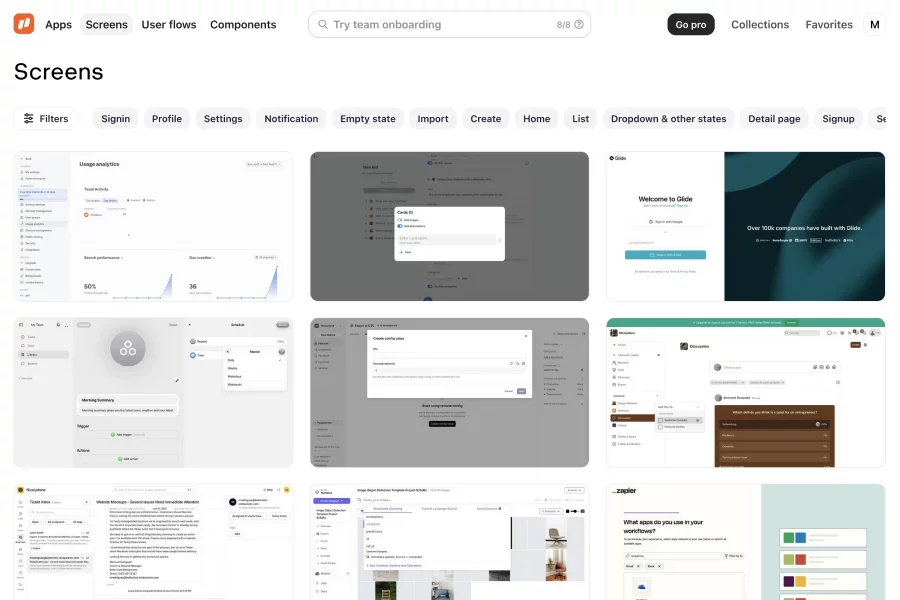
Task: Open the Zapier apps screen thumbnail
Action: 745,541
